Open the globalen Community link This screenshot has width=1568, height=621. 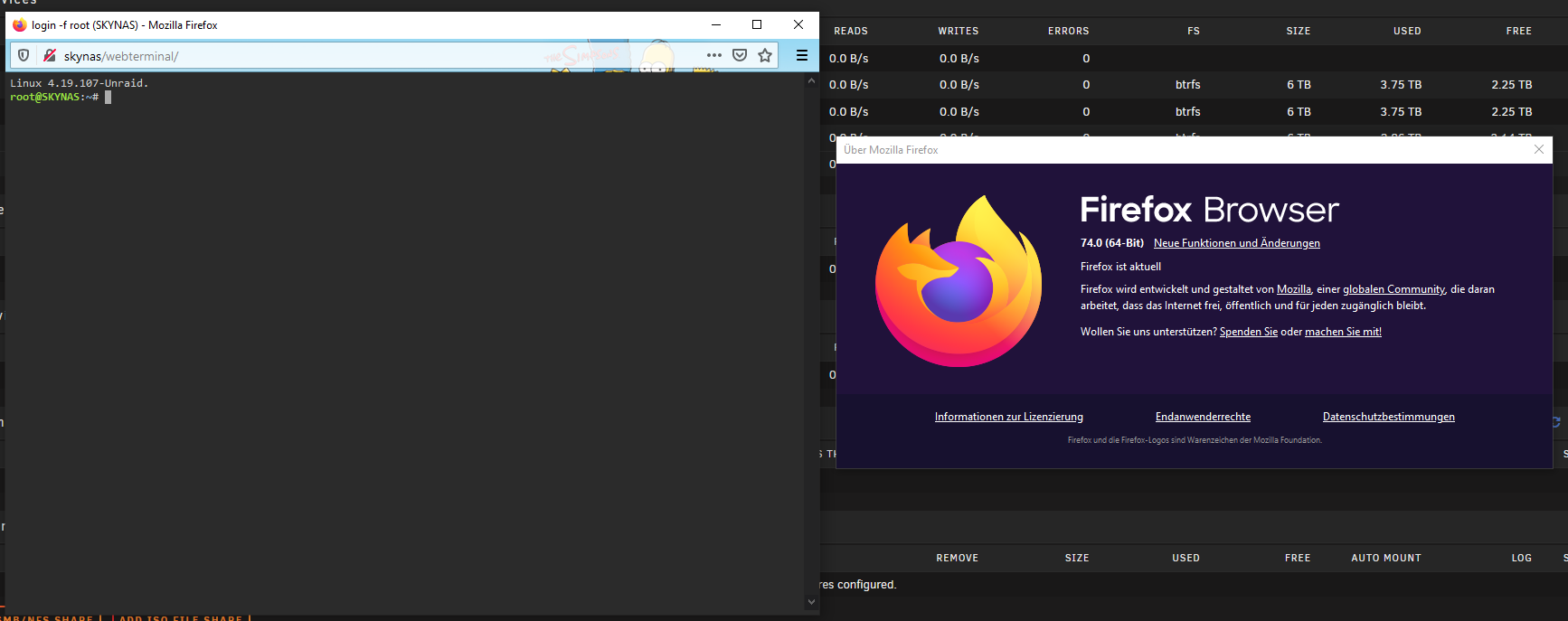click(x=1393, y=289)
